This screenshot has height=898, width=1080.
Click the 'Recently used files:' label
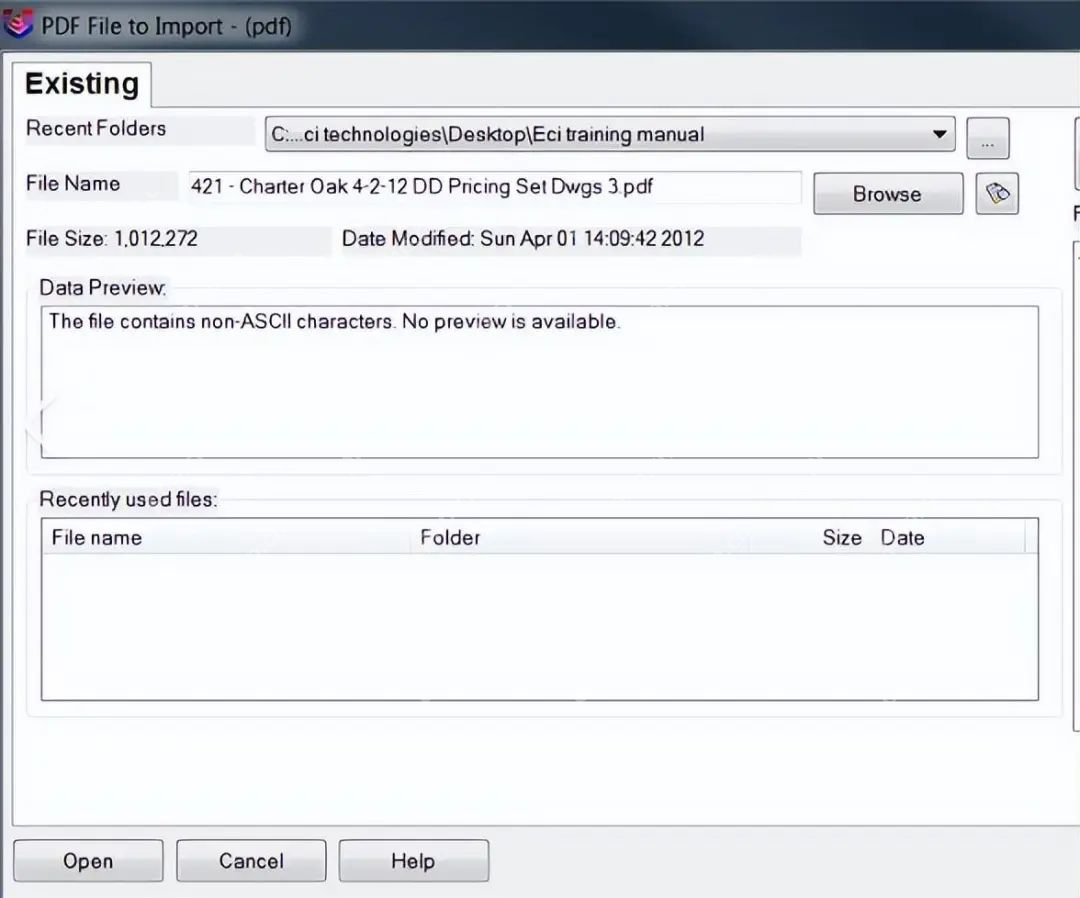128,499
